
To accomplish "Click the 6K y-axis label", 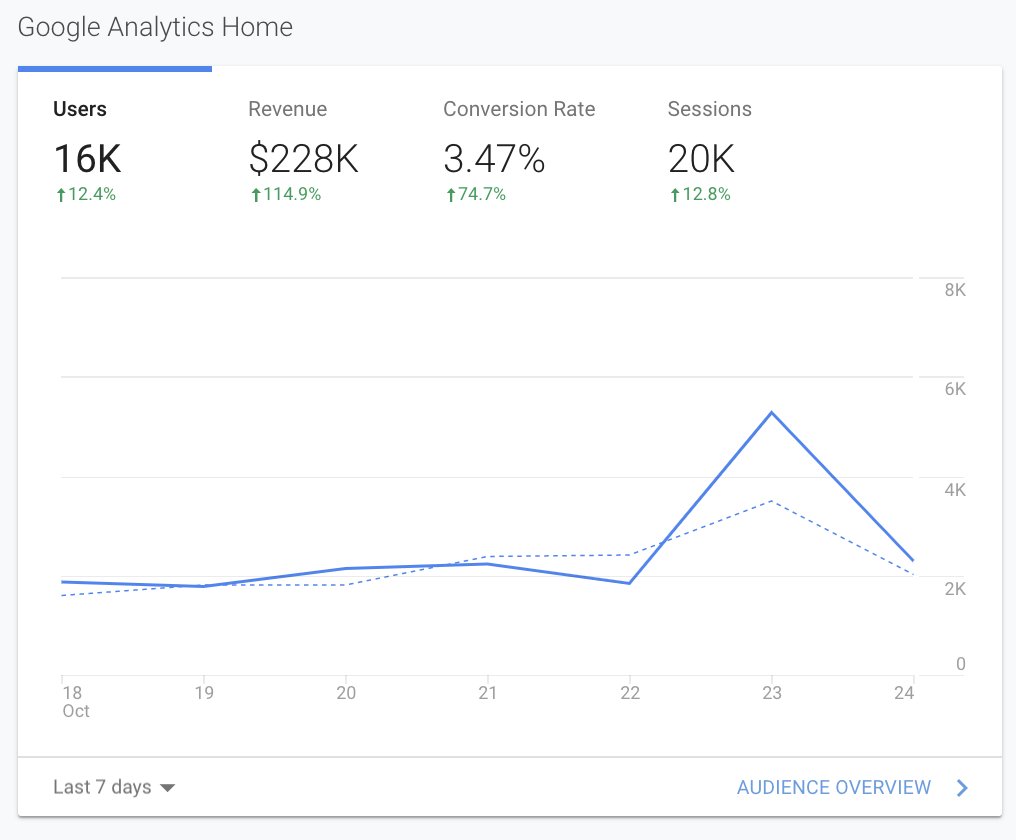I will tap(955, 389).
